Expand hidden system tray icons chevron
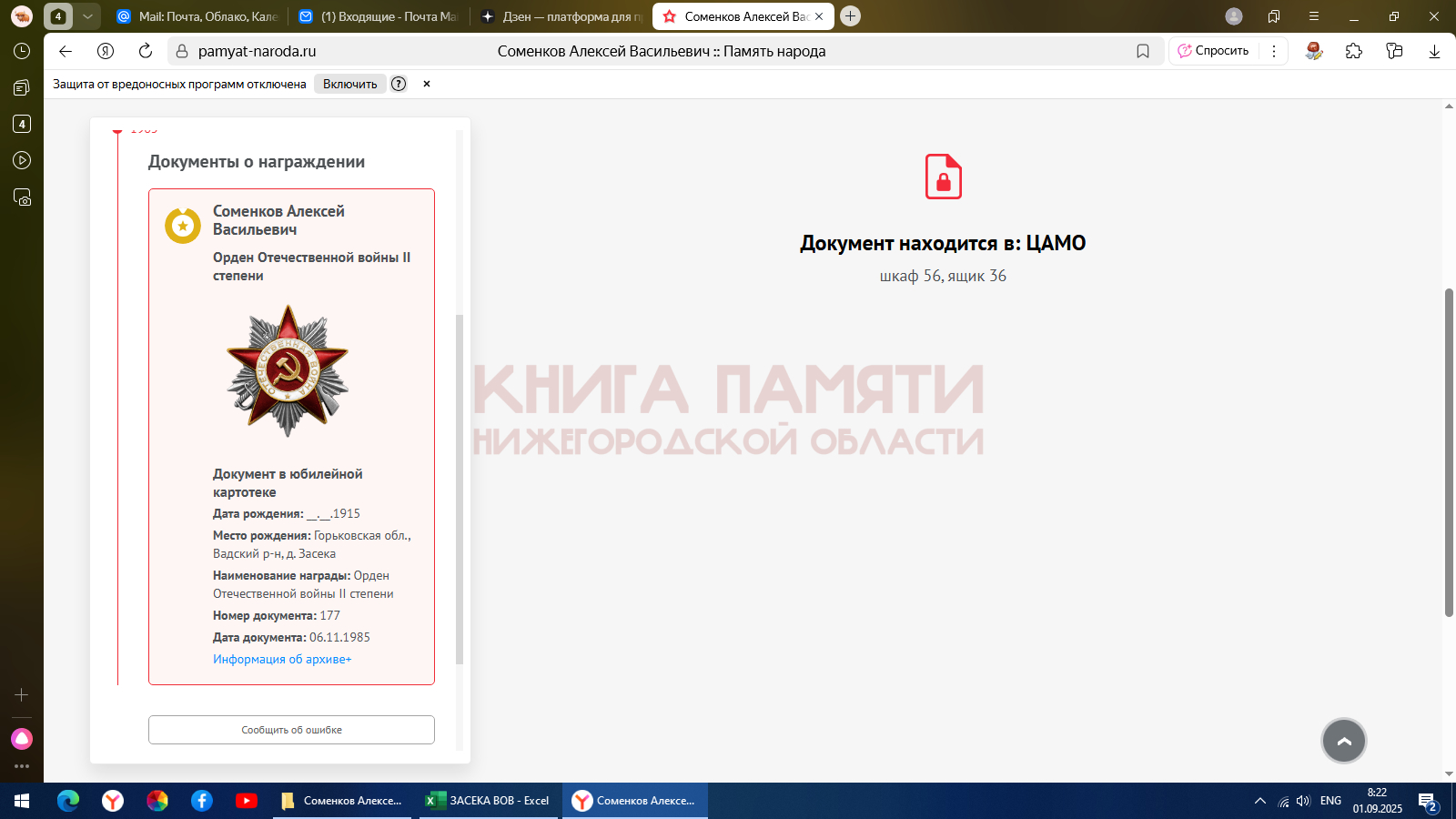1456x819 pixels. [x=1259, y=801]
